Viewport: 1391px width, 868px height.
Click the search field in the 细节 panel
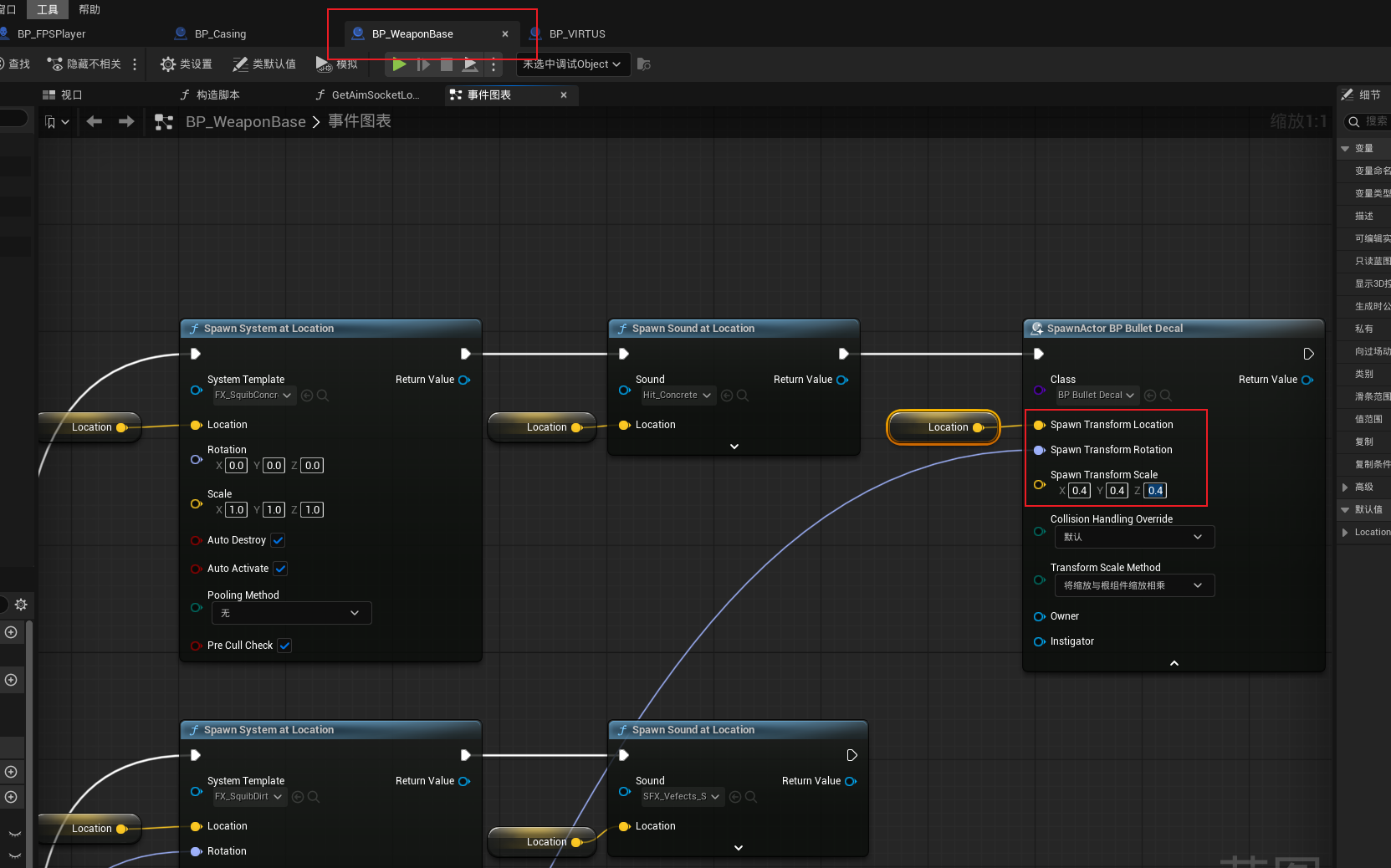(1368, 122)
